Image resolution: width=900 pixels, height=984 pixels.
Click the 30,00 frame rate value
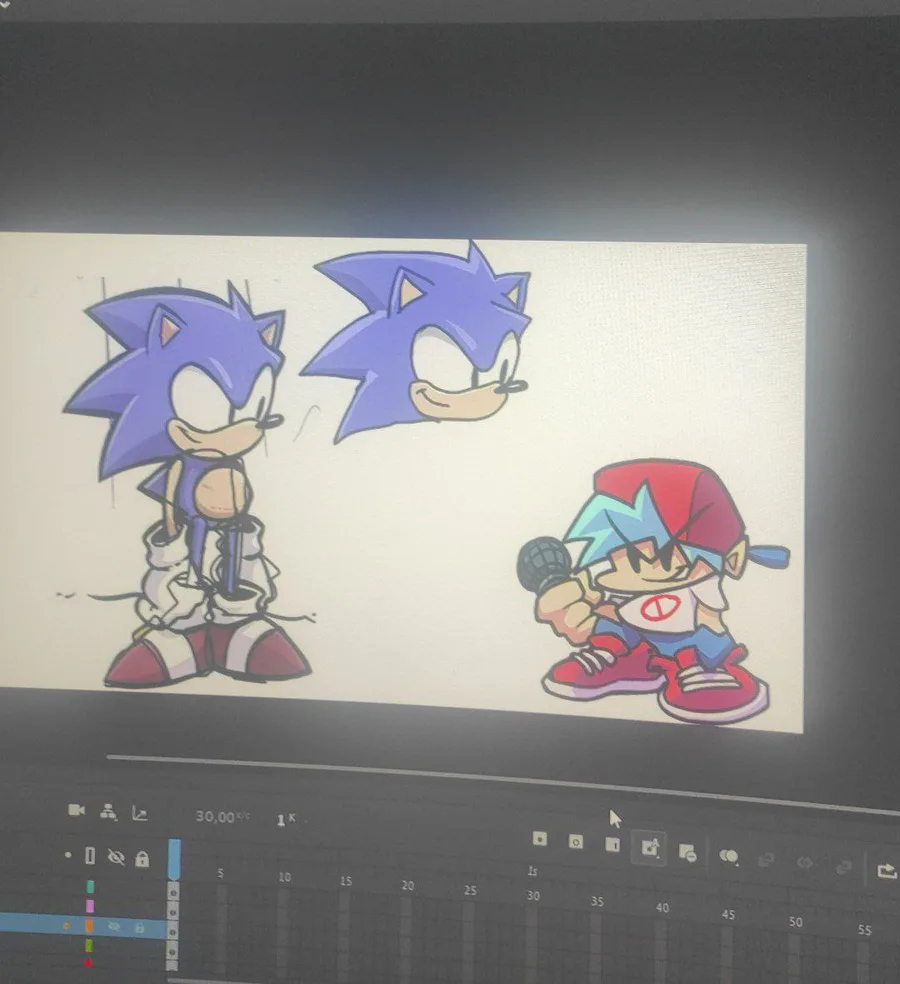[x=215, y=816]
